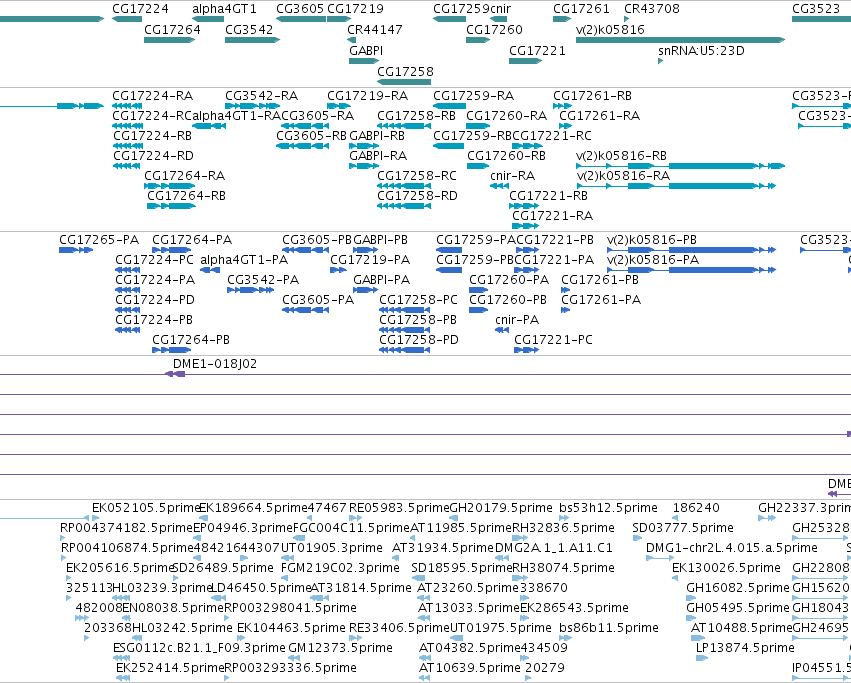The height and width of the screenshot is (683, 851).
Task: Select EST SD18595.5prime
Action: click(418, 578)
